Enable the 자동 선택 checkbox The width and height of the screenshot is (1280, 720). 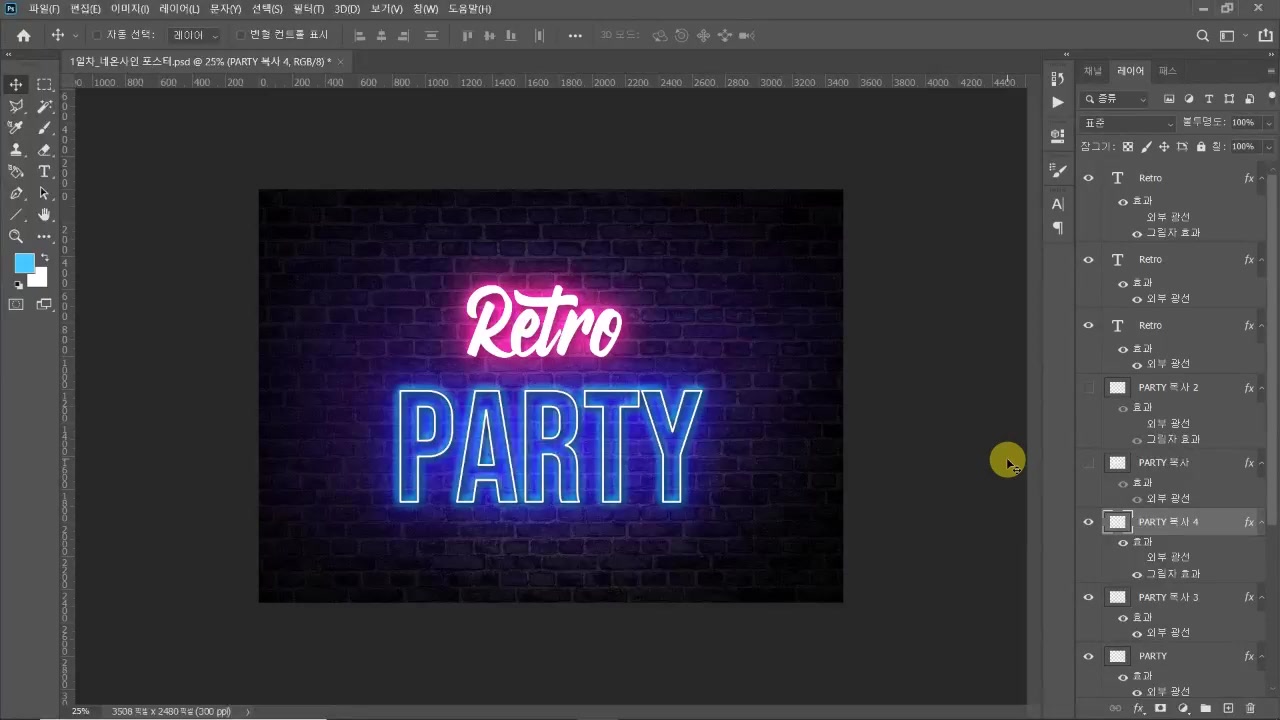97,35
